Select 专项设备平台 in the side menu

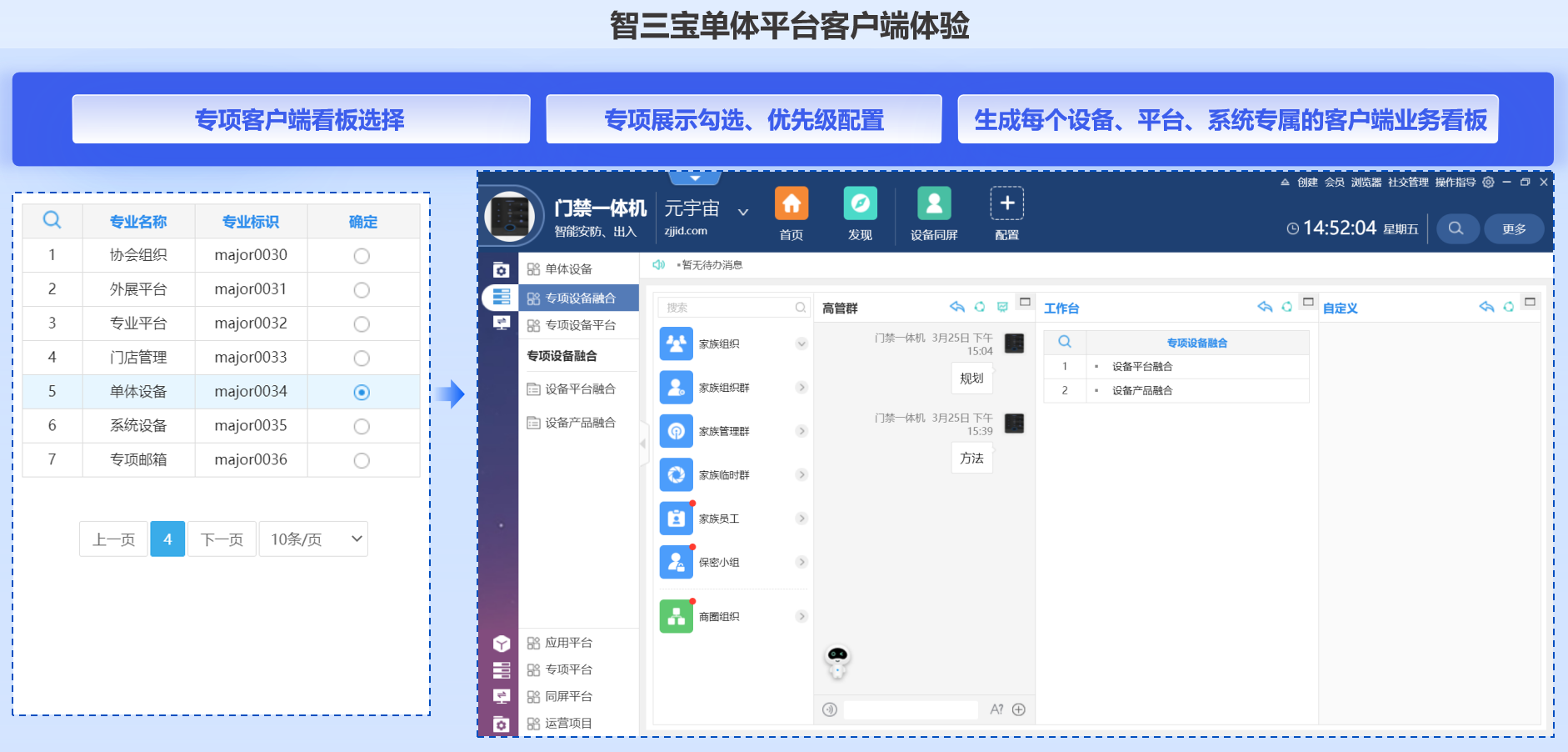pyautogui.click(x=580, y=325)
